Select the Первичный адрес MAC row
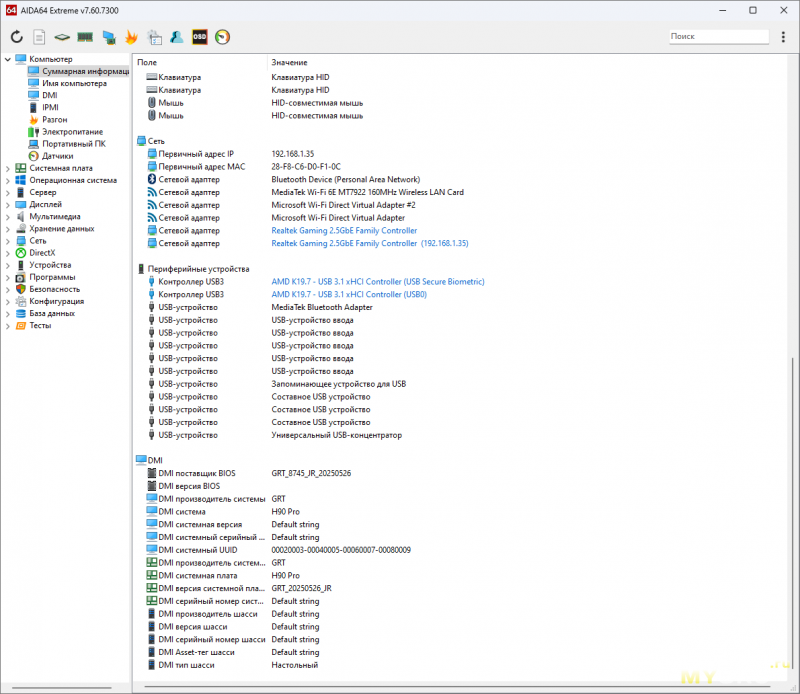This screenshot has width=800, height=694. (459, 167)
